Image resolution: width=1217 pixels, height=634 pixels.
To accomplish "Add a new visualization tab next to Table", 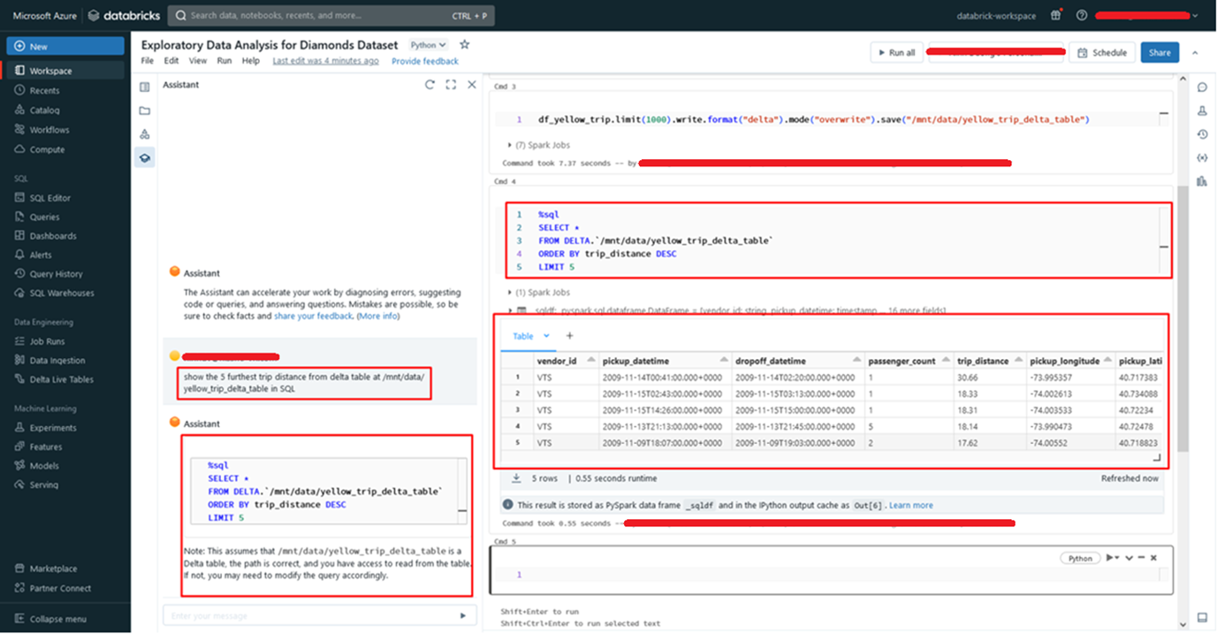I will (570, 336).
